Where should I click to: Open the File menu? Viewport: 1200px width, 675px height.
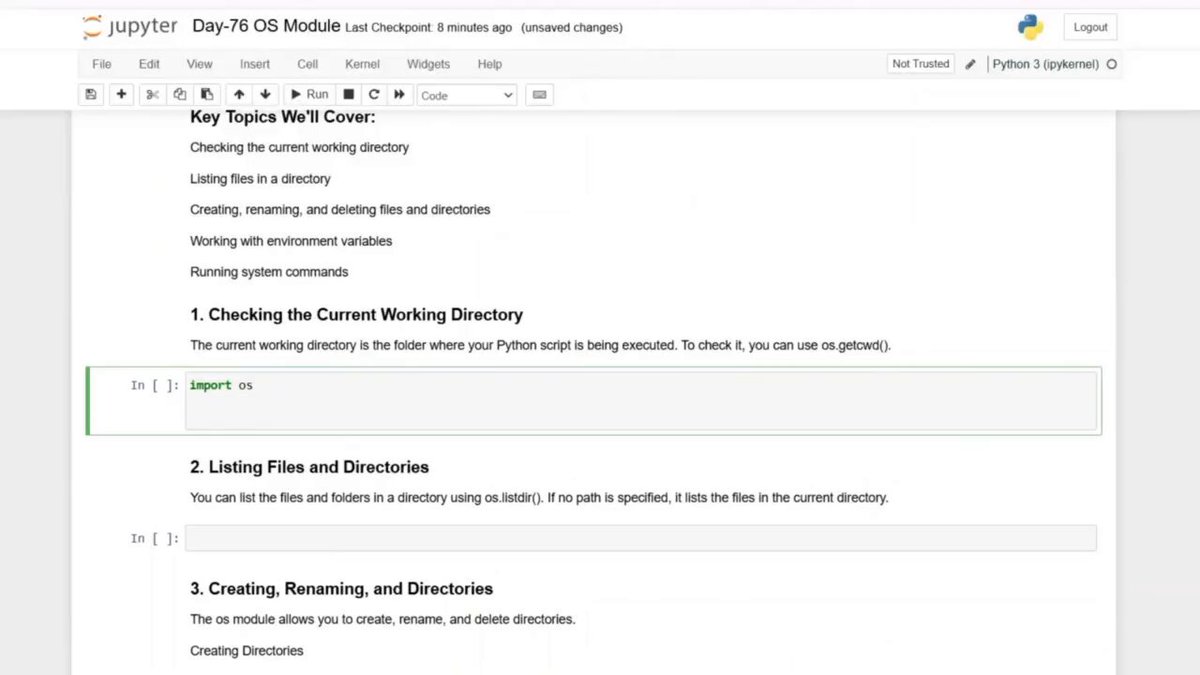pyautogui.click(x=102, y=64)
